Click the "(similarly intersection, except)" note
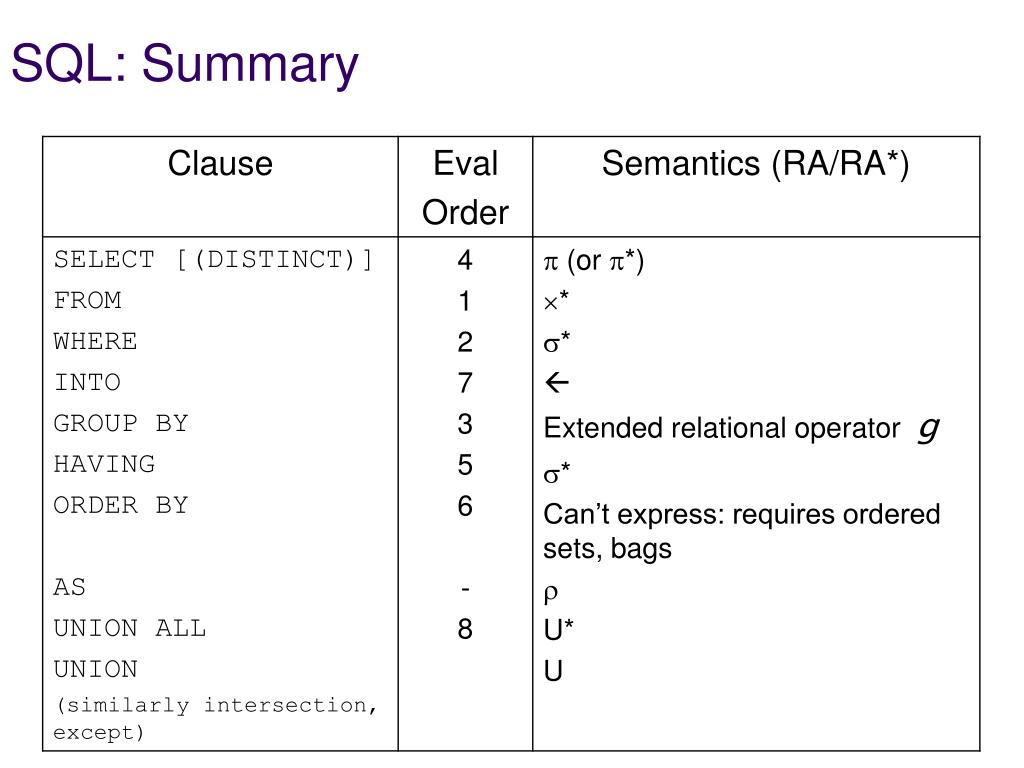This screenshot has height=768, width=1024. pos(216,718)
